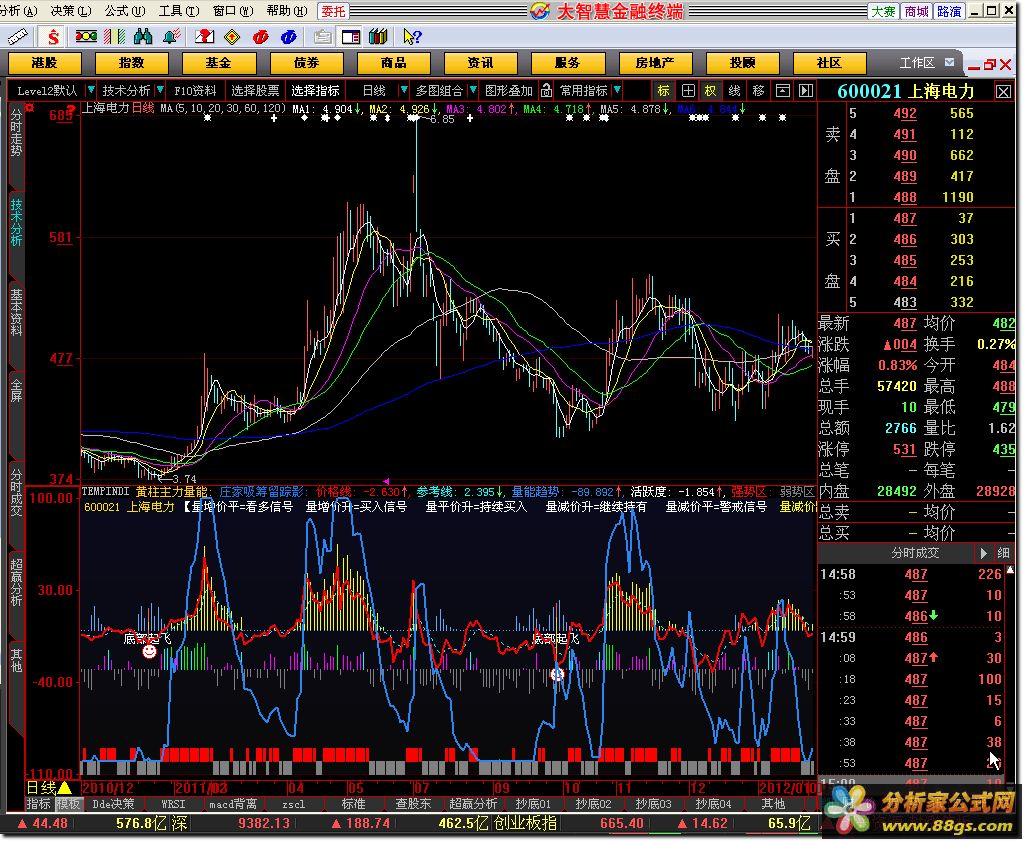Toggle the 细 detail button
Viewport: 1024px width, 841px height.
(x=1002, y=553)
